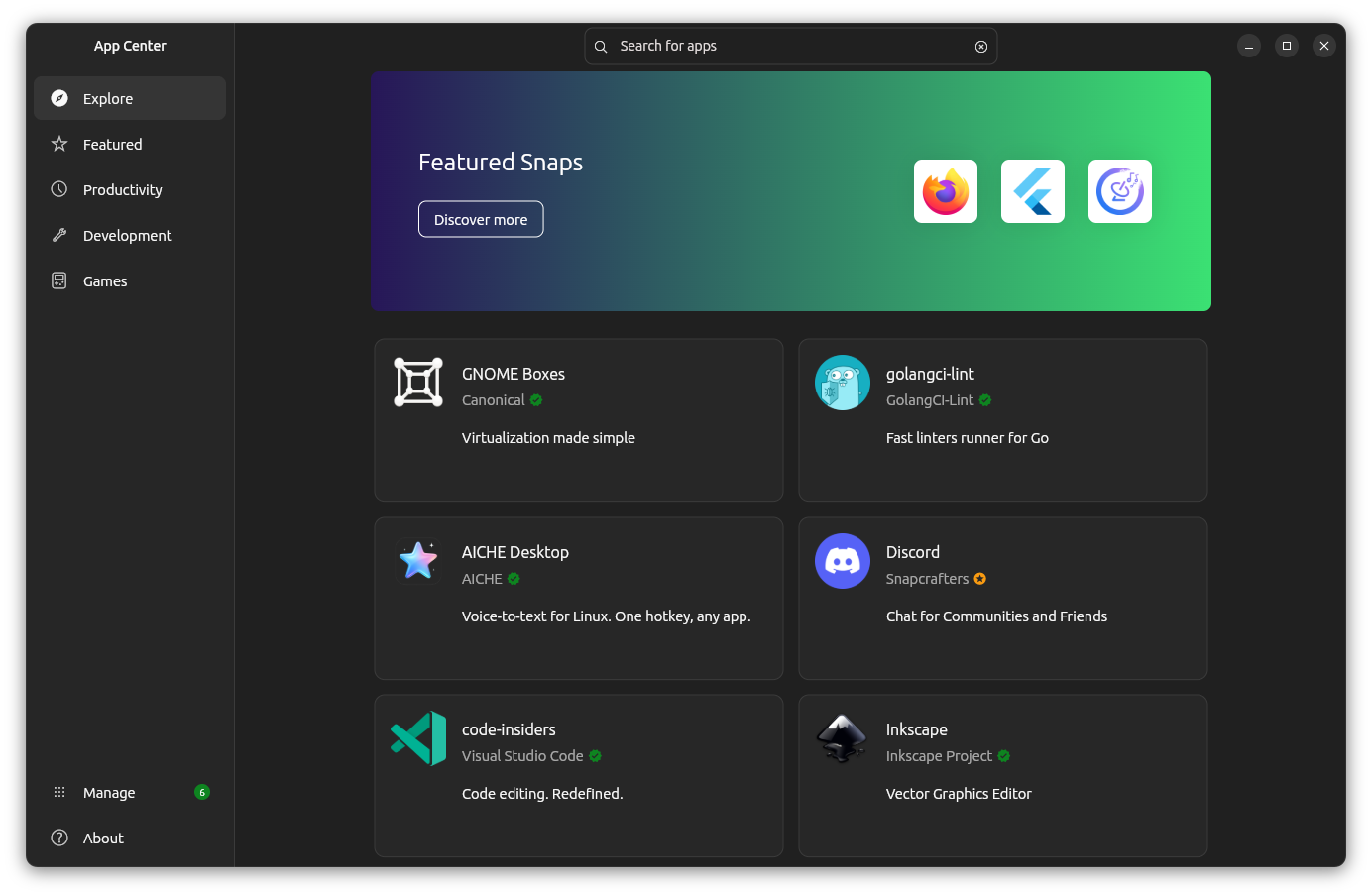Image resolution: width=1372 pixels, height=896 pixels.
Task: Click the AICHE Desktop star icon
Action: [418, 561]
